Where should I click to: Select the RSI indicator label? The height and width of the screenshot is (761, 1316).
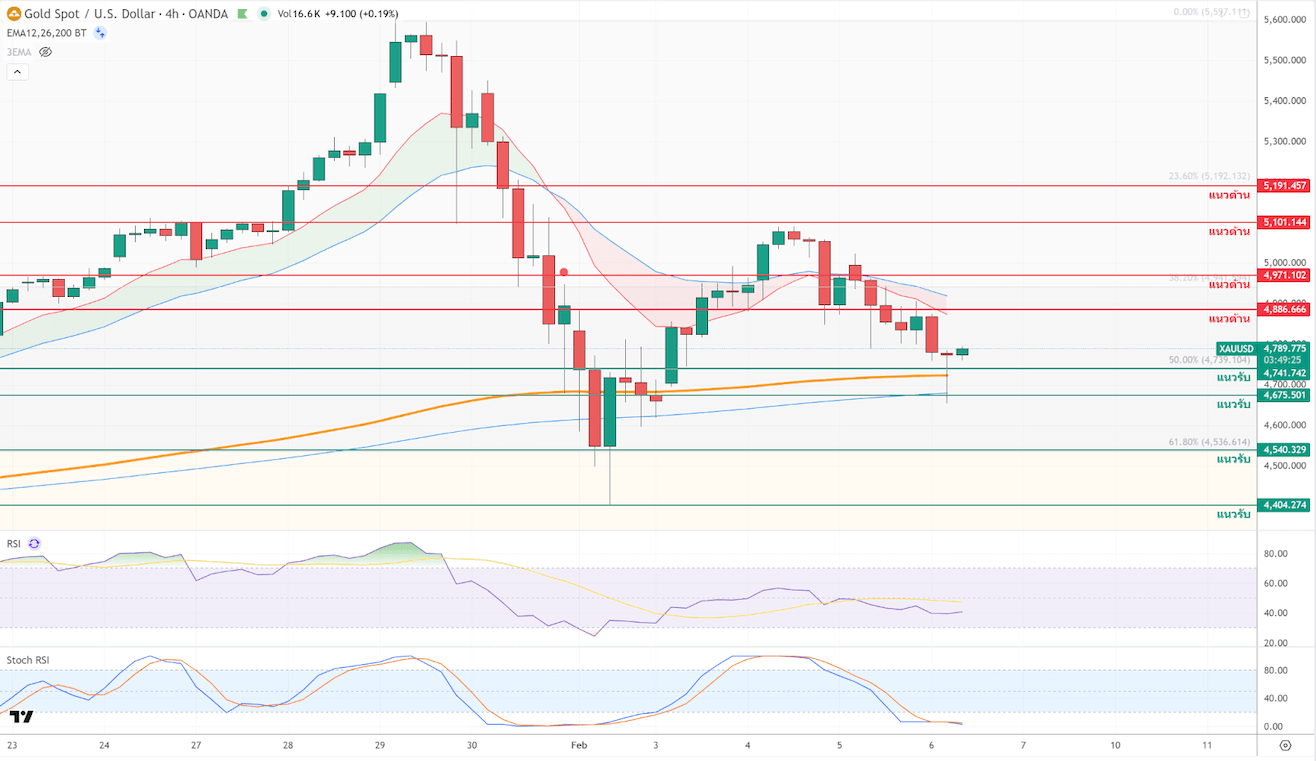tap(14, 544)
